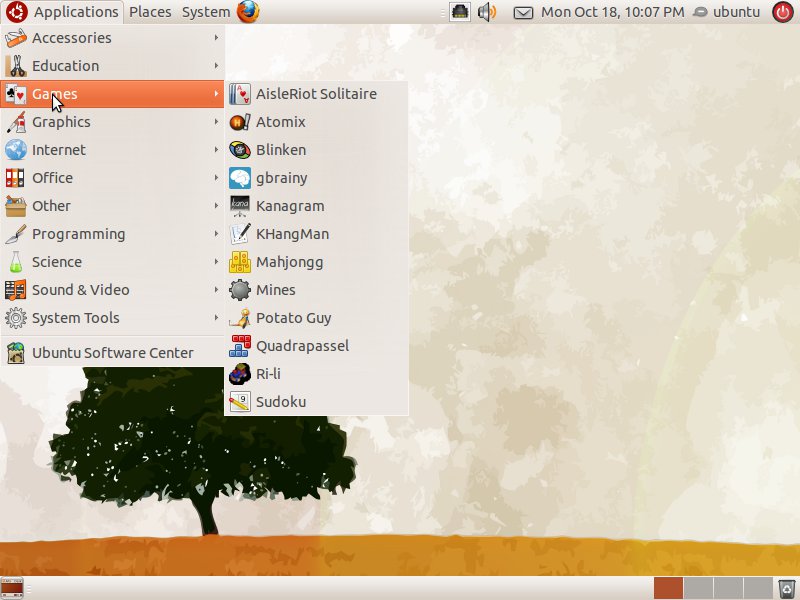Switch to the fourth workspace

point(758,588)
